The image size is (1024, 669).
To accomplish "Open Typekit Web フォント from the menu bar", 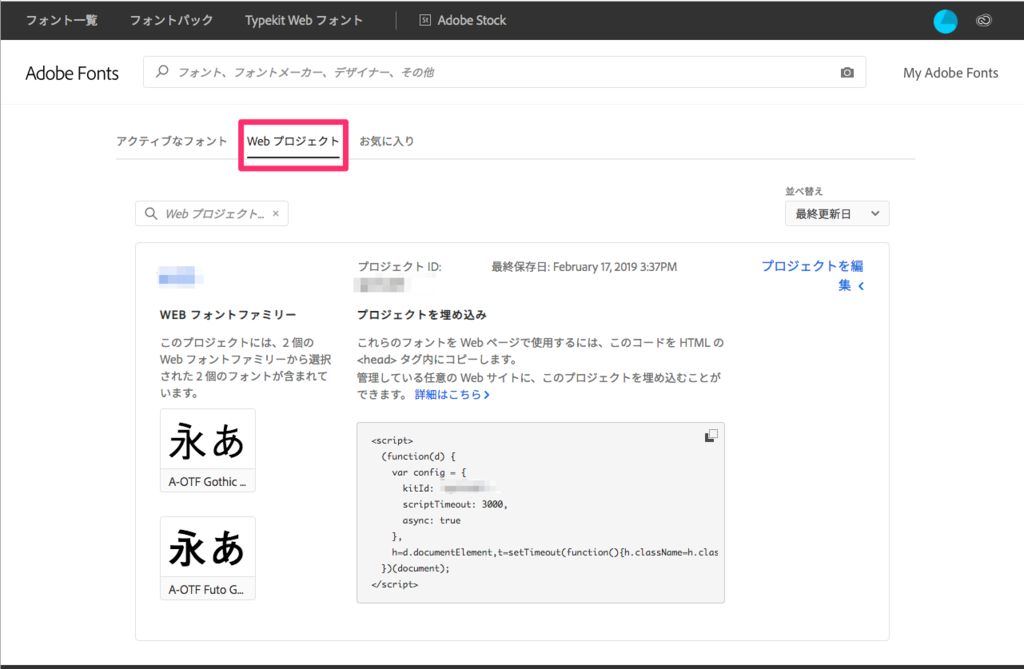I will [304, 20].
